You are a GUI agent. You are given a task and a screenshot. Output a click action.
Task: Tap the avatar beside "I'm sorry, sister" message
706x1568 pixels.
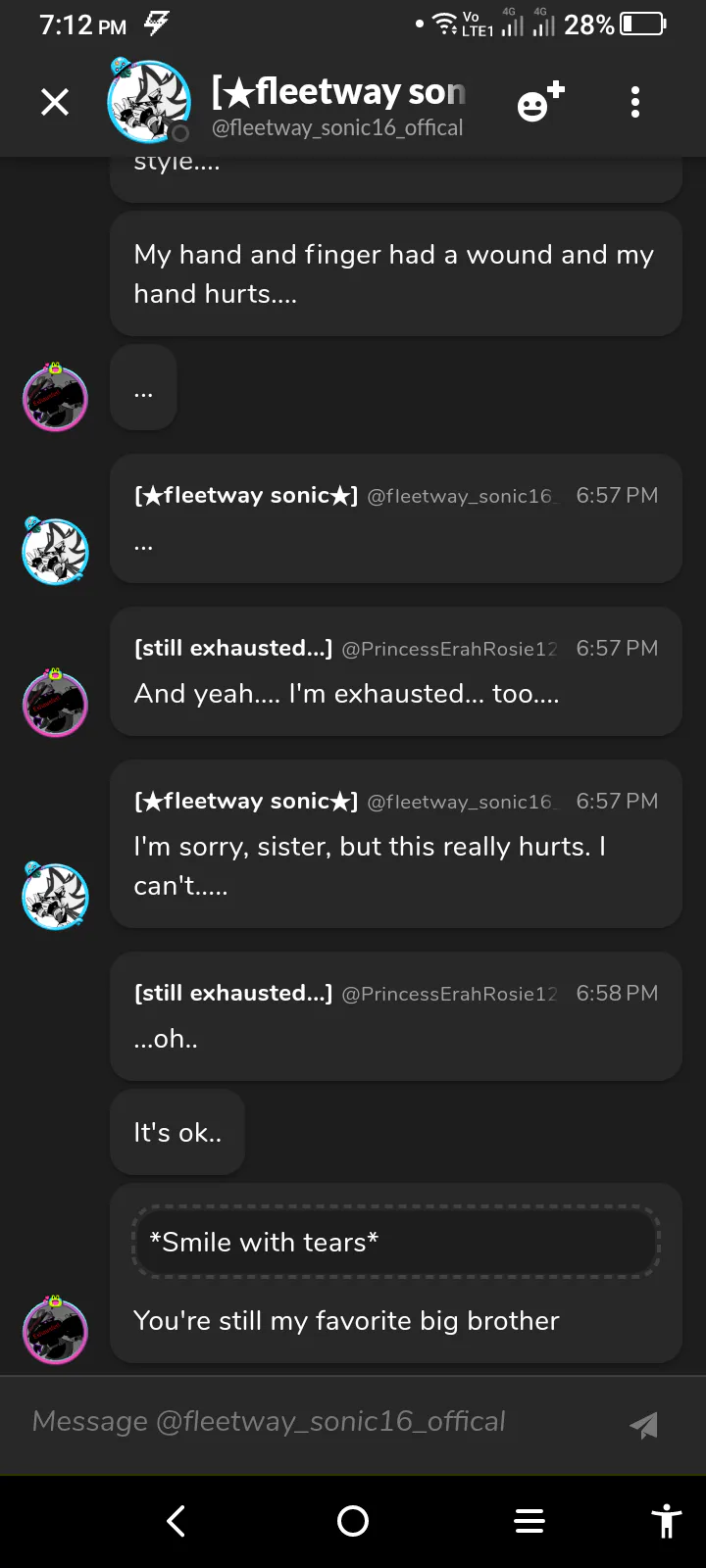[x=55, y=896]
